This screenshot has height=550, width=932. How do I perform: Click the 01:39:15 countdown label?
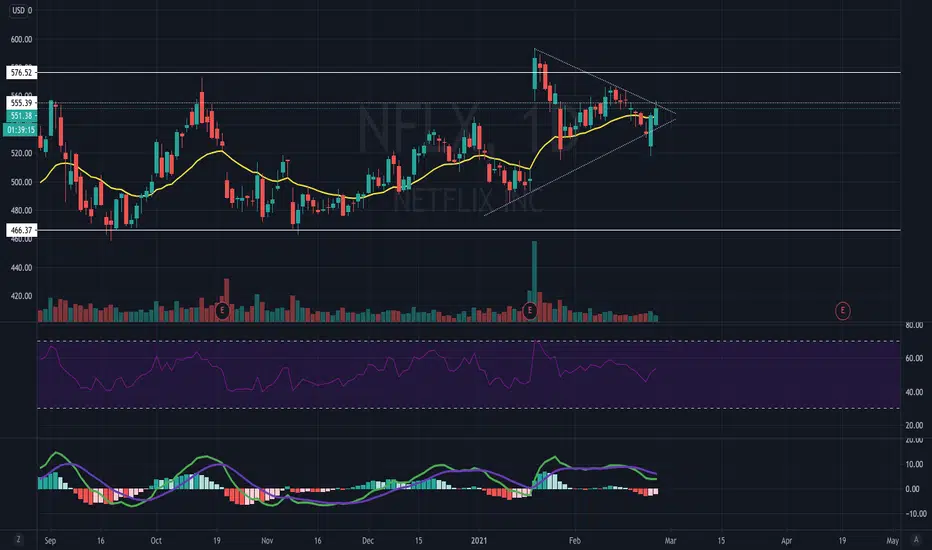click(21, 130)
